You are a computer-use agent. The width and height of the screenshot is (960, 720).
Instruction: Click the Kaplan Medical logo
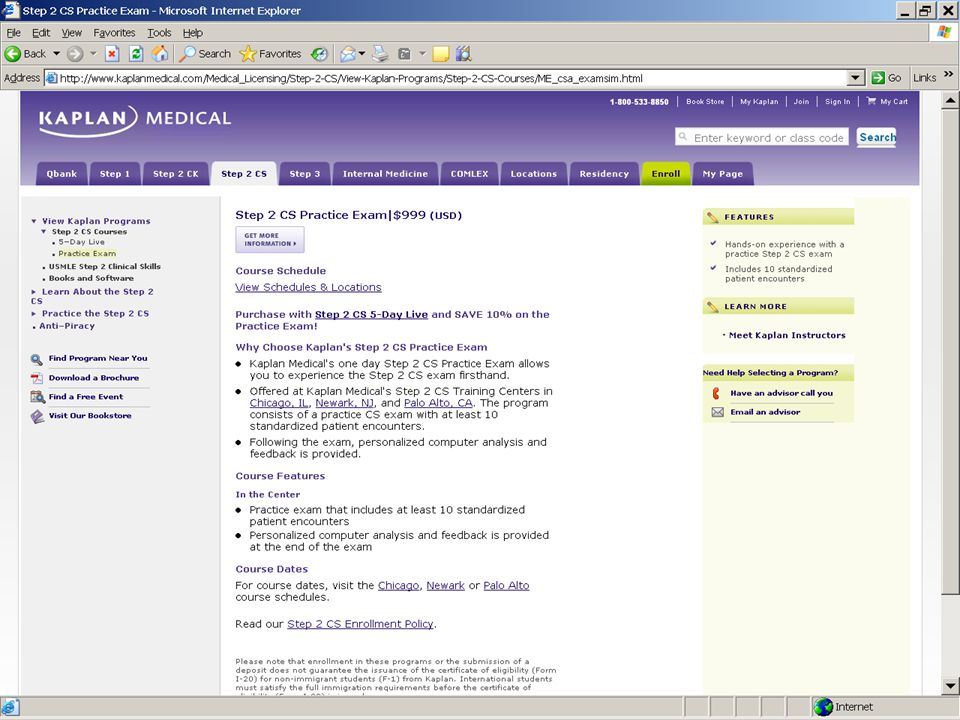coord(135,119)
